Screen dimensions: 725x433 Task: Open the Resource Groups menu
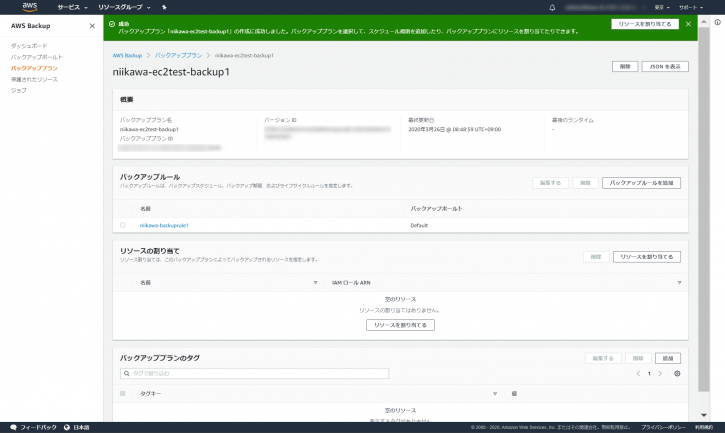[124, 7]
